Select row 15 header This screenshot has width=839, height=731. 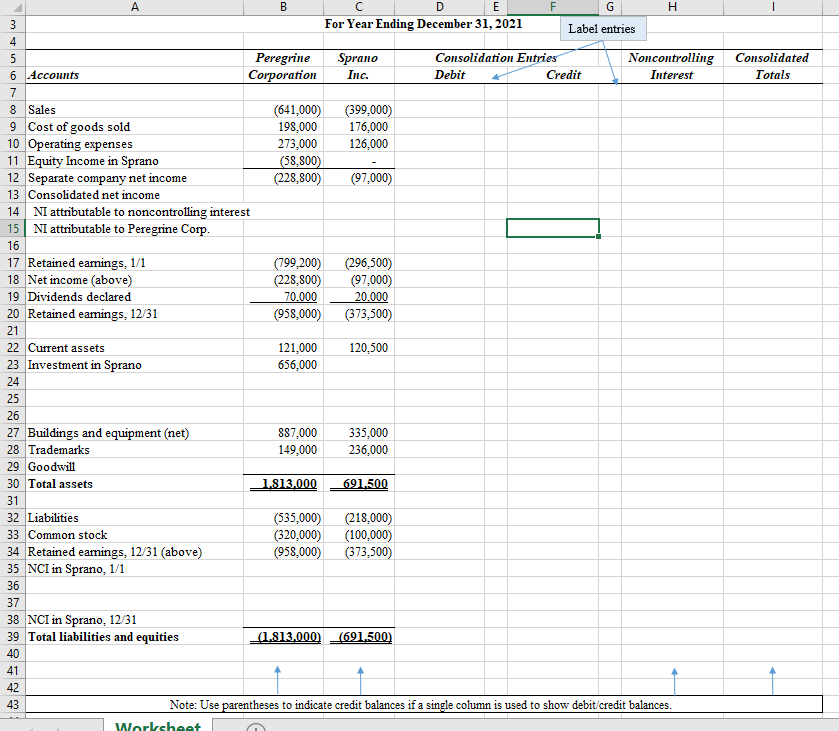click(13, 229)
